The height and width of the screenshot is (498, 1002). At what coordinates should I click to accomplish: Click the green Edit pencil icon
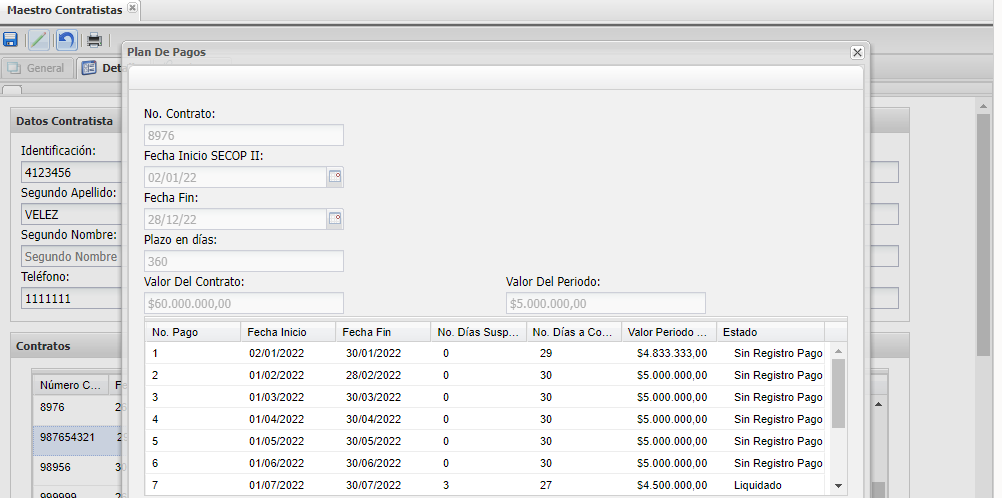[x=38, y=40]
